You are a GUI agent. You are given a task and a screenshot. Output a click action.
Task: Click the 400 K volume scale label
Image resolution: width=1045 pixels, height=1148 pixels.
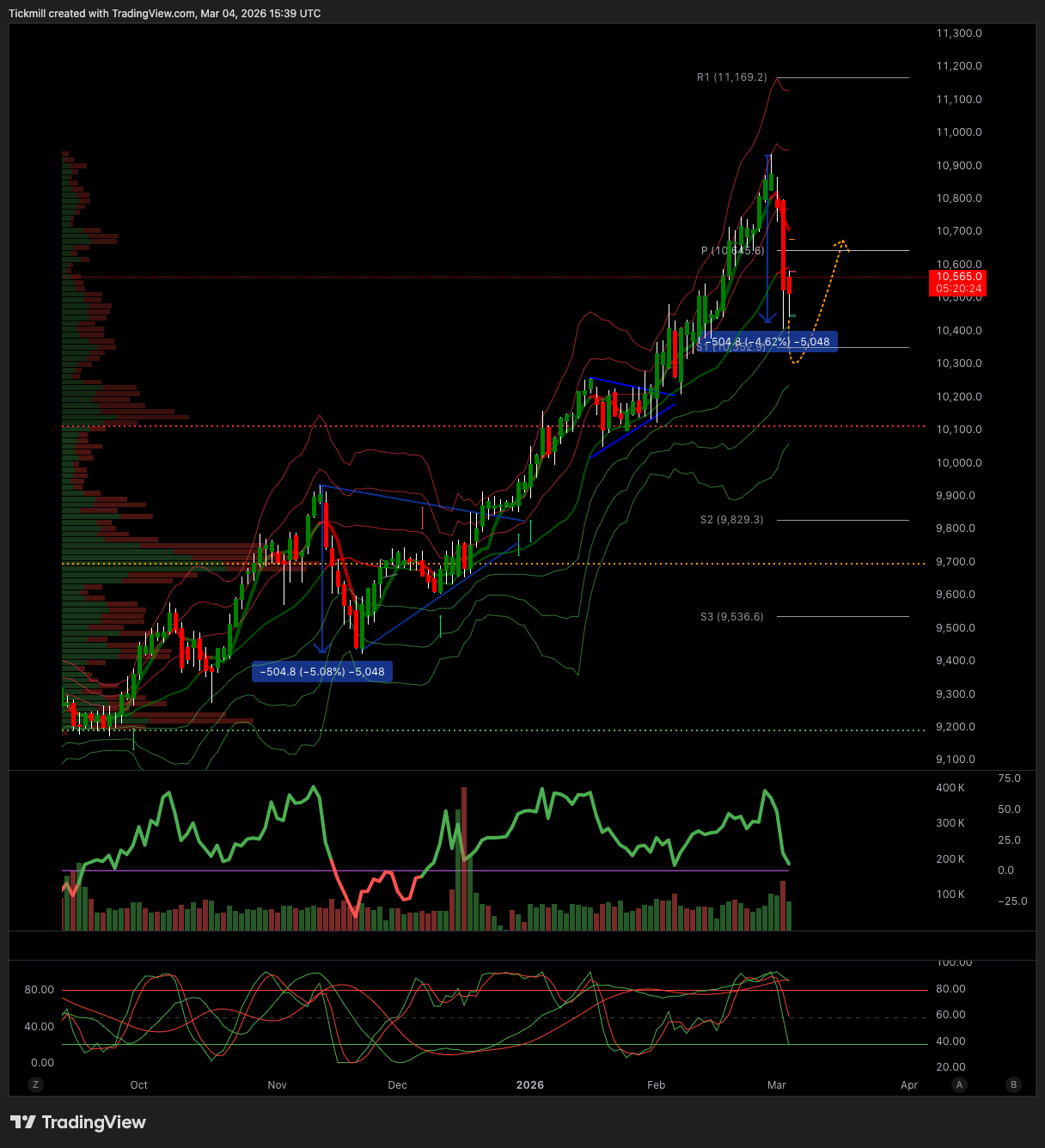950,788
